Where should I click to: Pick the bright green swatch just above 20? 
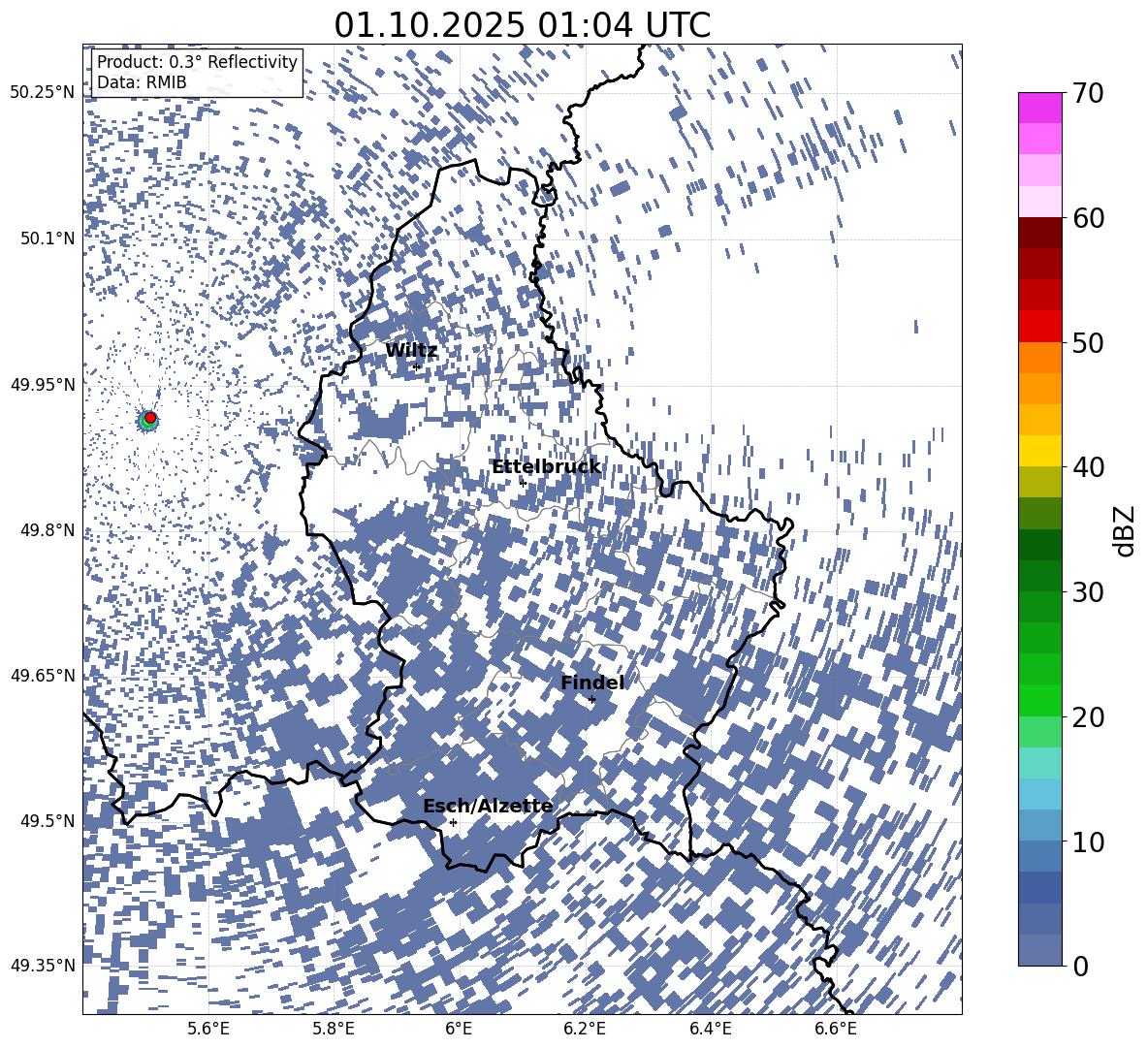pos(1040,700)
